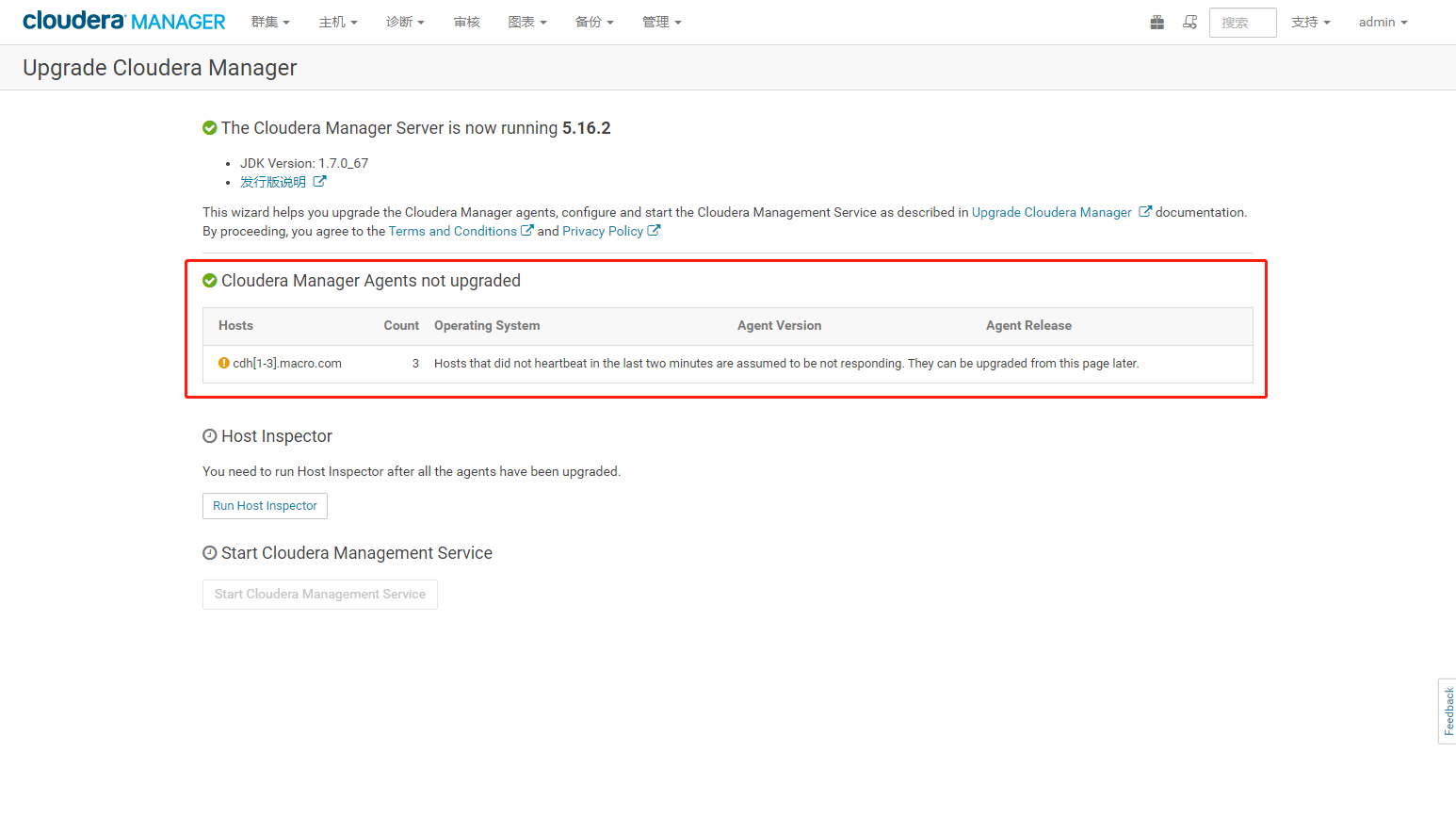Click the orange warning icon beside cdh[1-3].macro.com

tap(224, 363)
